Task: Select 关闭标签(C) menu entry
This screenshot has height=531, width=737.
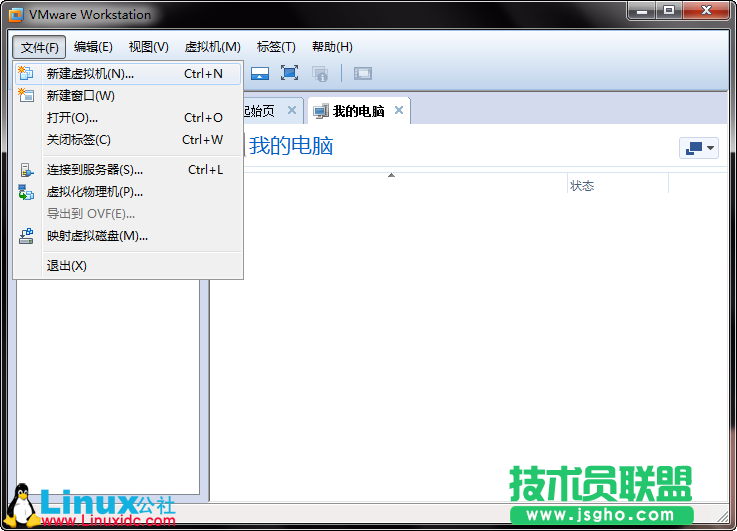Action: [79, 139]
